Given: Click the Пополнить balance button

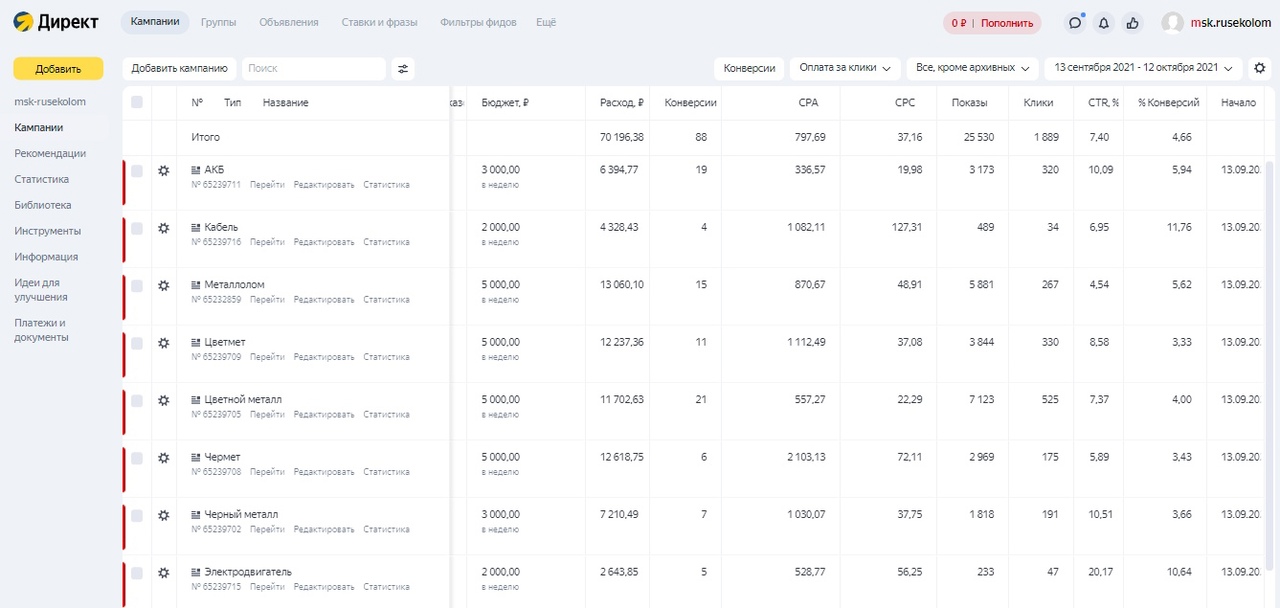Looking at the screenshot, I should pos(1006,22).
